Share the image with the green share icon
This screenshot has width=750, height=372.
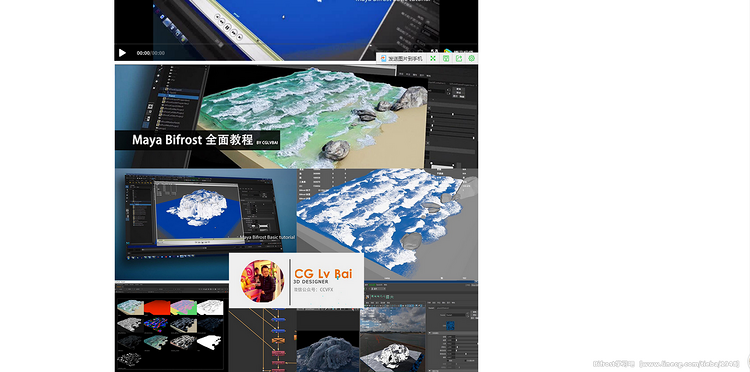click(459, 58)
